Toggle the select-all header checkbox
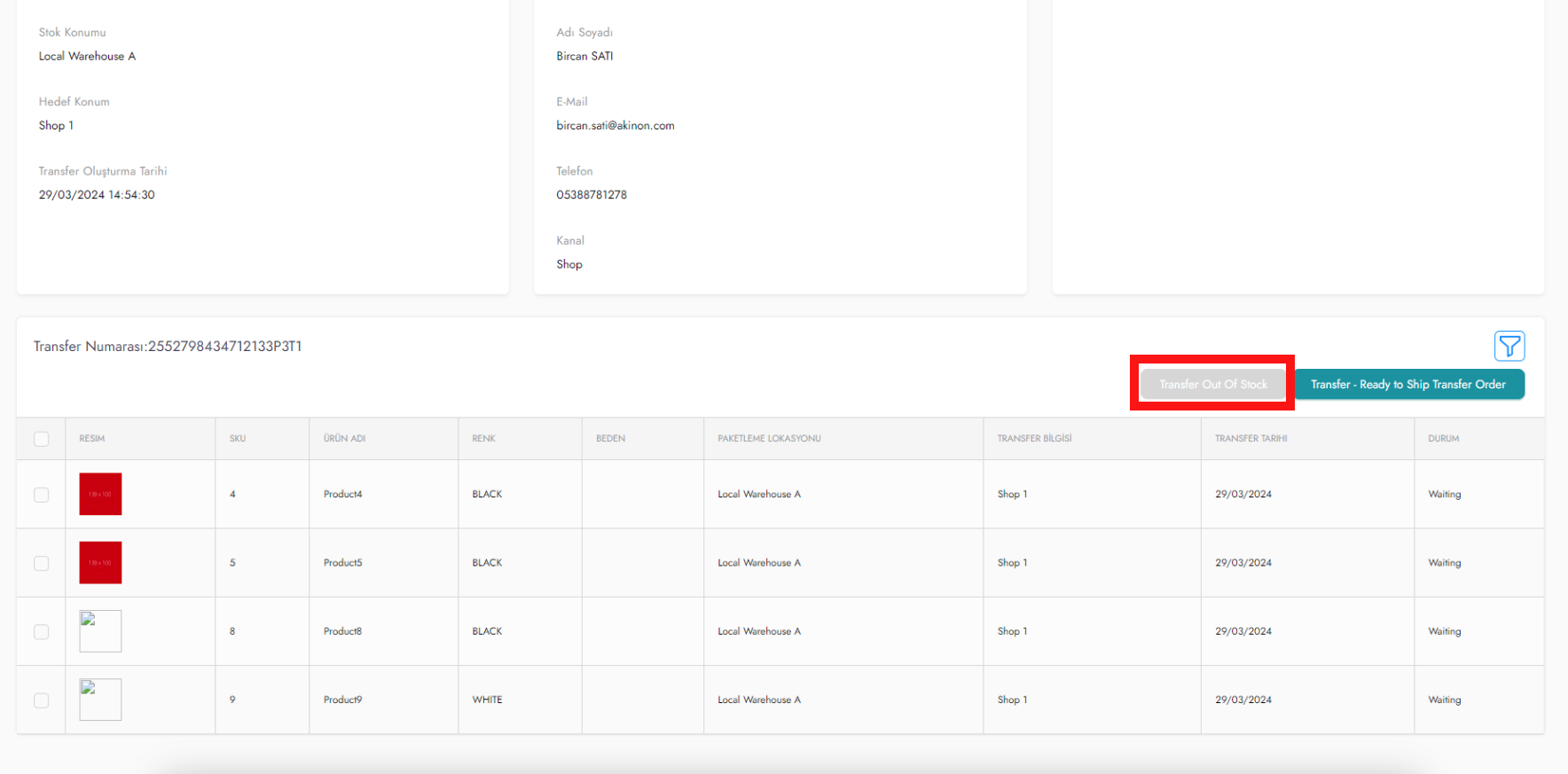Screen dimensions: 1568x774 click(x=41, y=439)
